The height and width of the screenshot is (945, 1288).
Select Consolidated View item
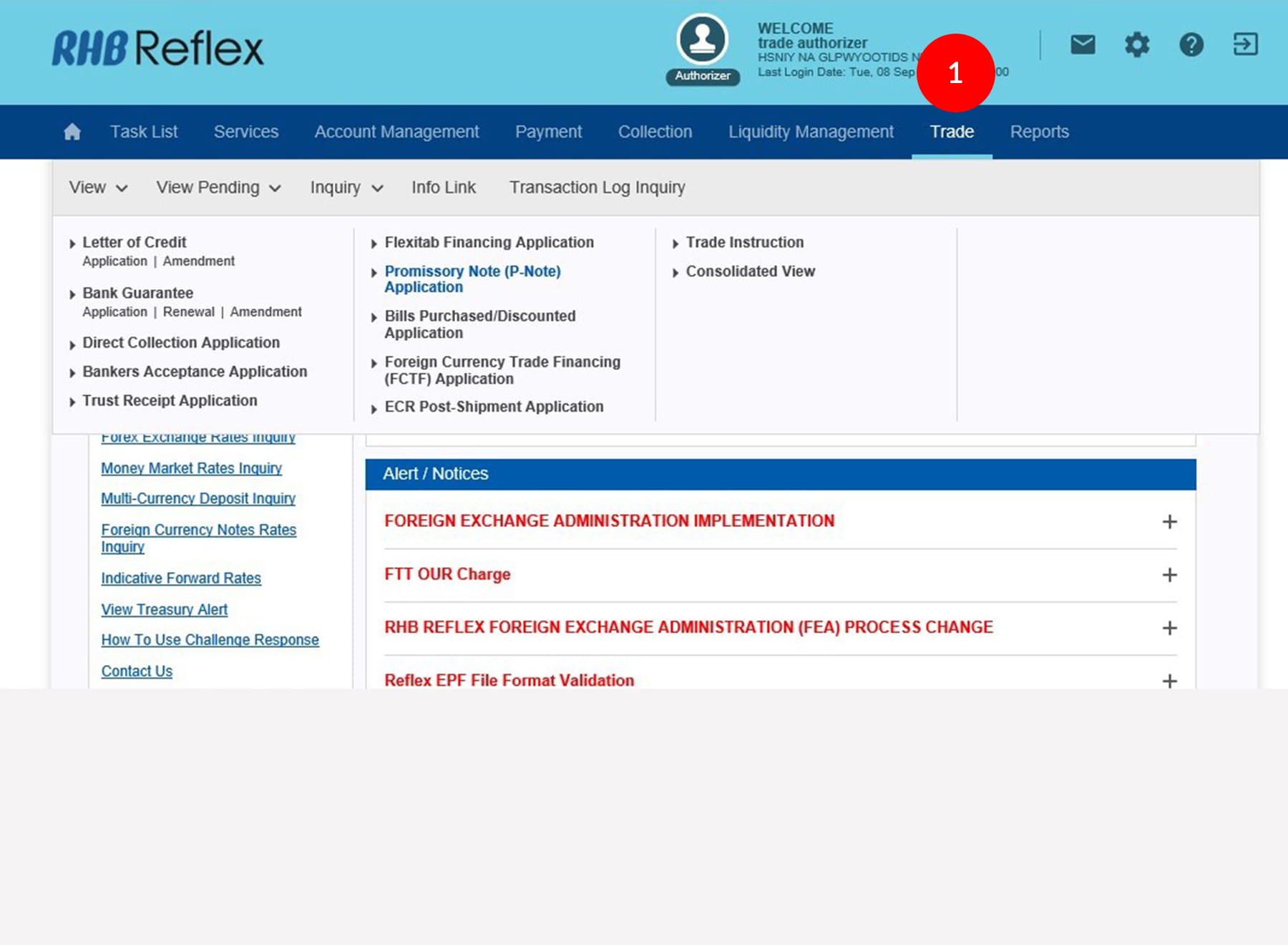[750, 271]
